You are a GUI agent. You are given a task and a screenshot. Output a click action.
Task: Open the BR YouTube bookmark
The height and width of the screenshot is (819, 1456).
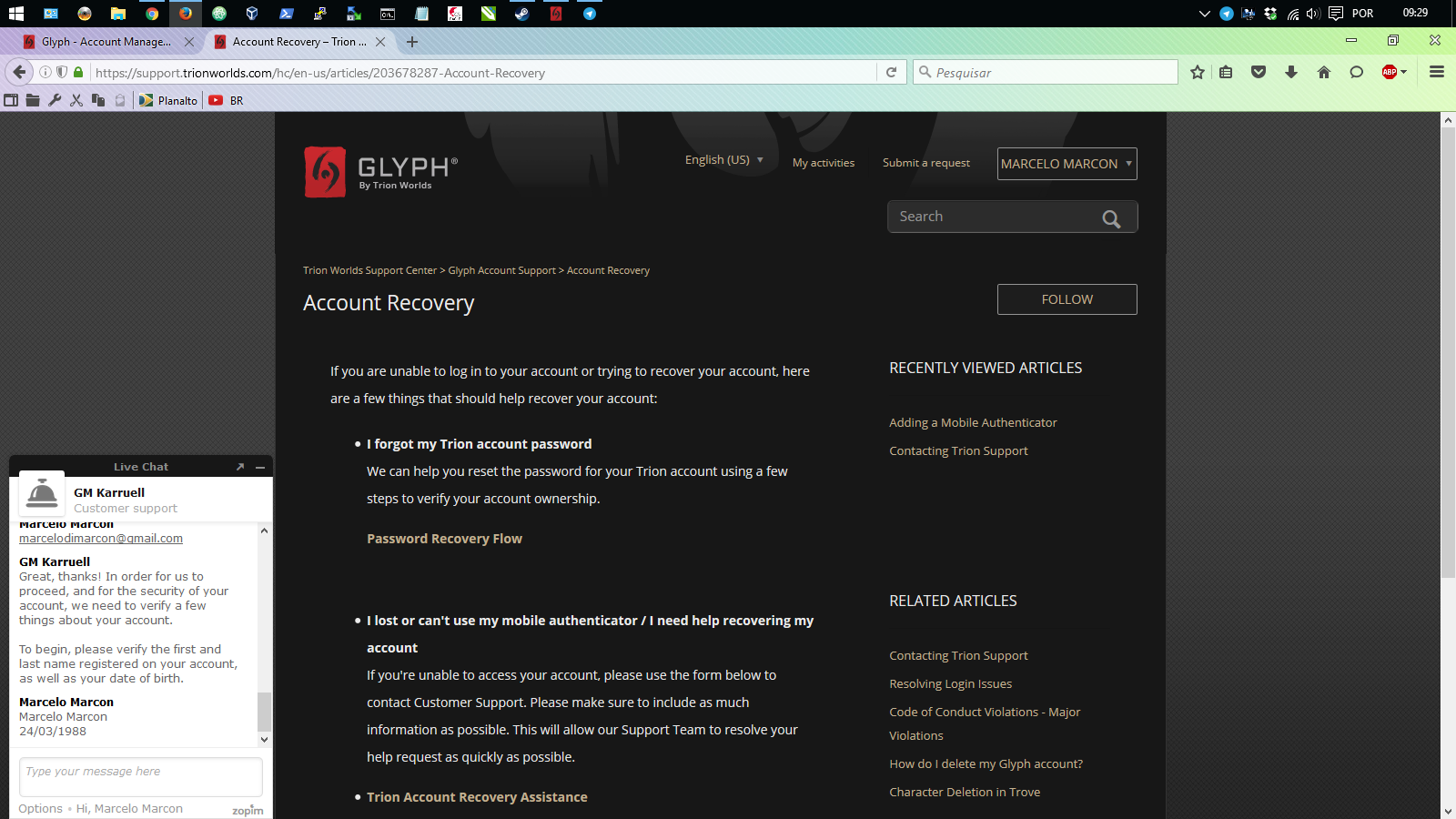(227, 100)
